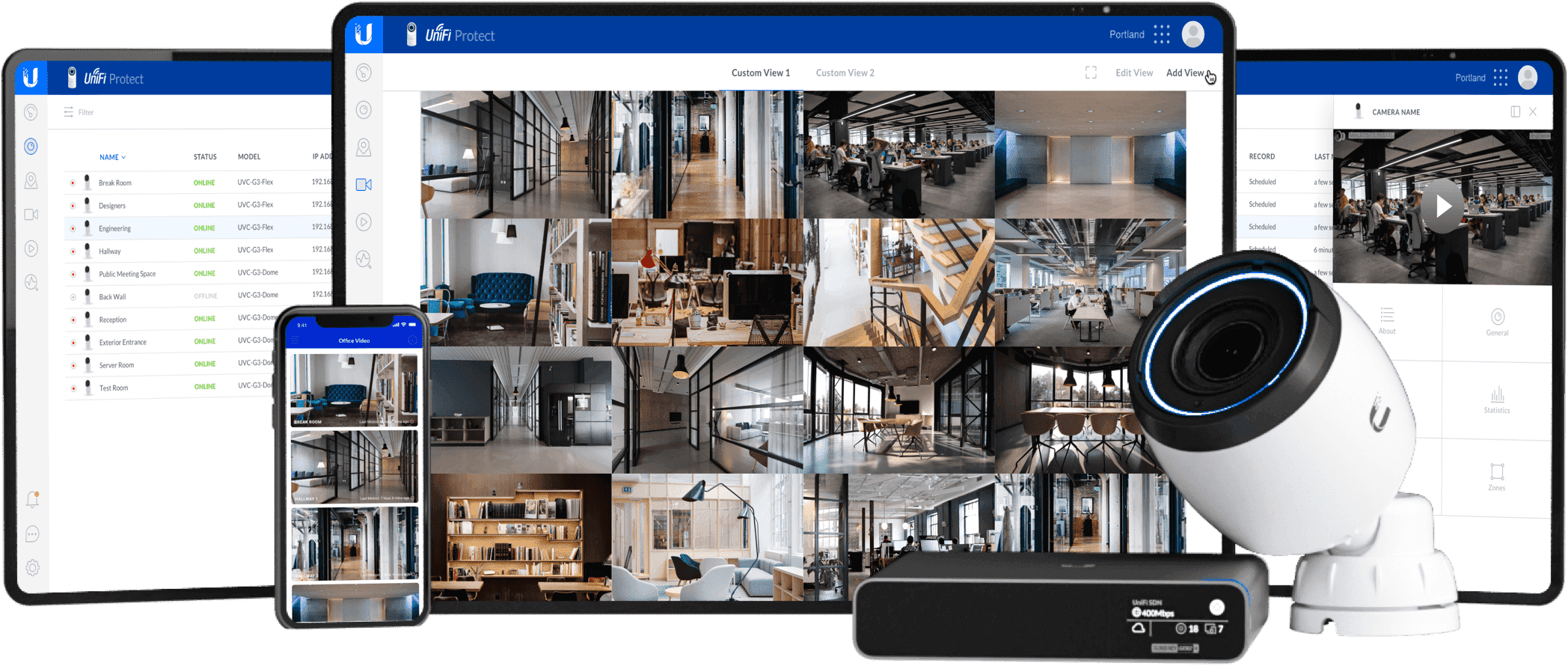Play the camera video preview on right tablet
This screenshot has height=666, width=1568.
pyautogui.click(x=1442, y=207)
